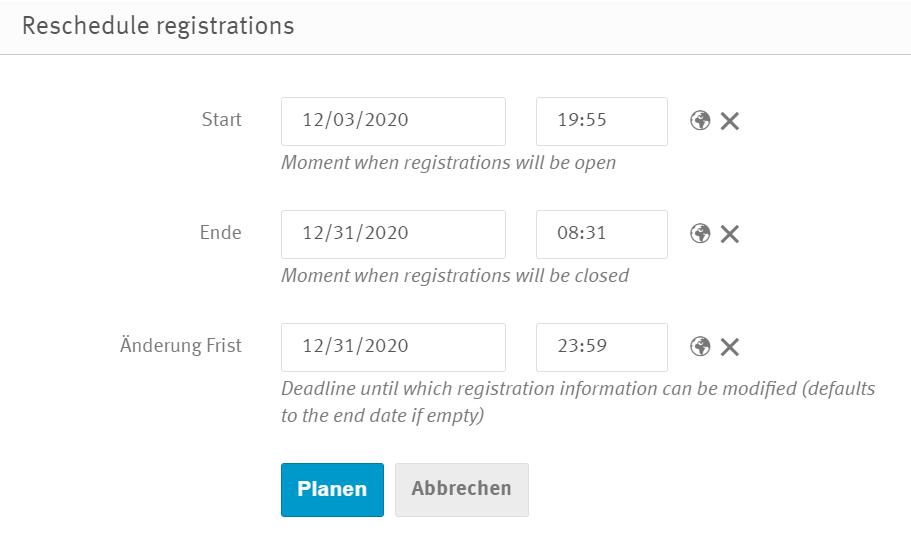Click globe timezone icon for Änderung Frist
911x539 pixels.
(700, 347)
